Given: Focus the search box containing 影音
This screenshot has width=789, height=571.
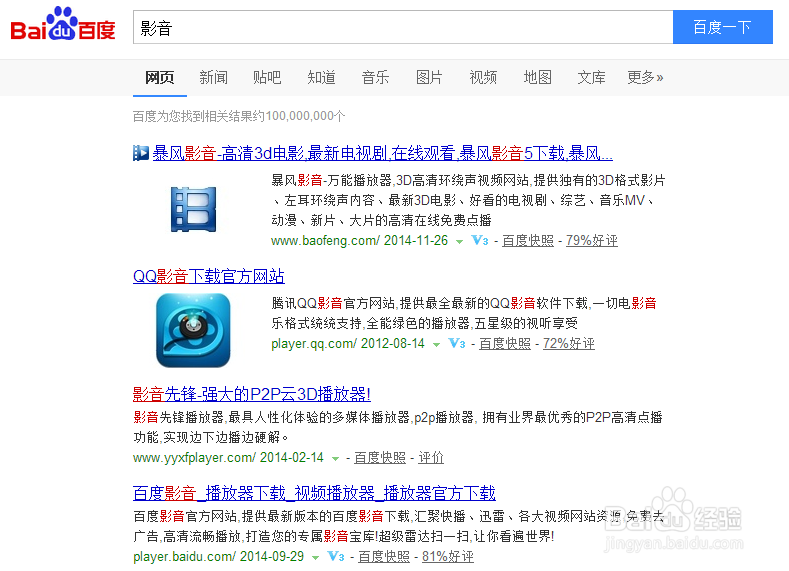Looking at the screenshot, I should tap(403, 27).
